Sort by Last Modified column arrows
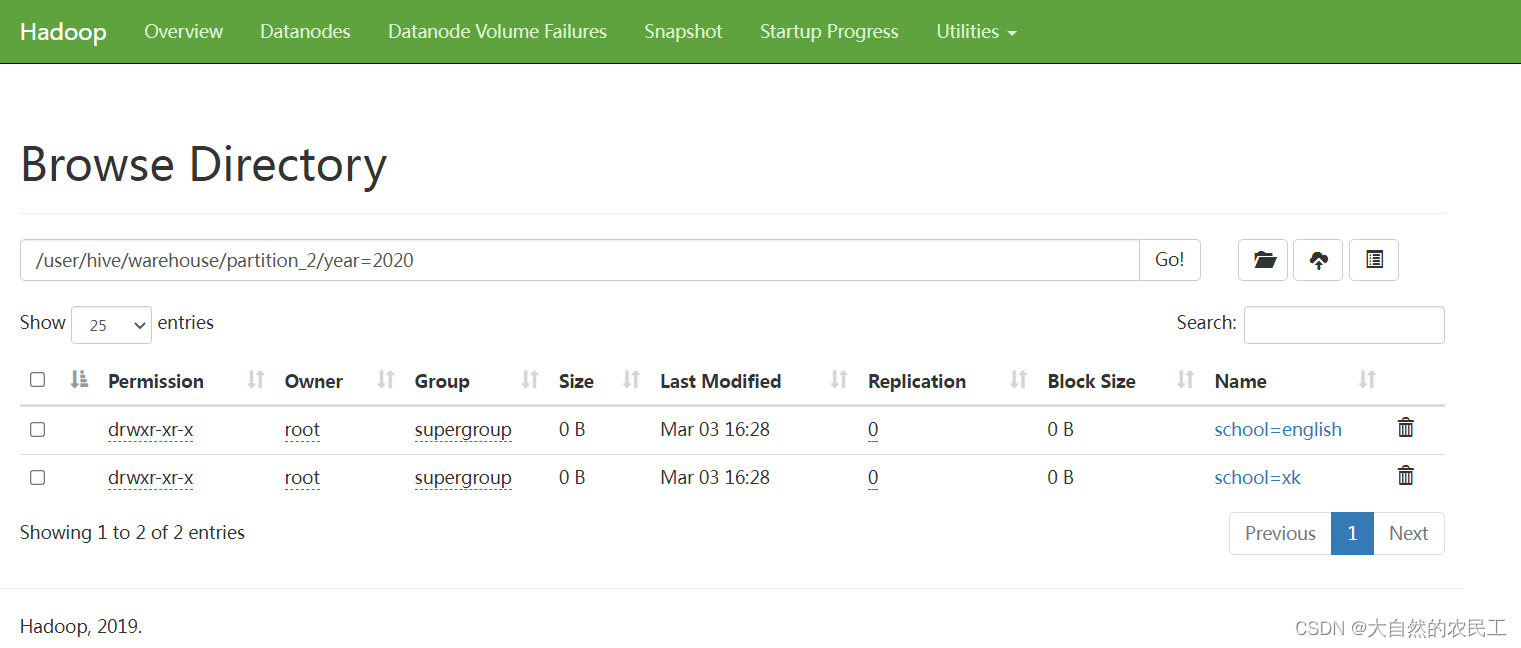The height and width of the screenshot is (648, 1521). click(x=839, y=380)
